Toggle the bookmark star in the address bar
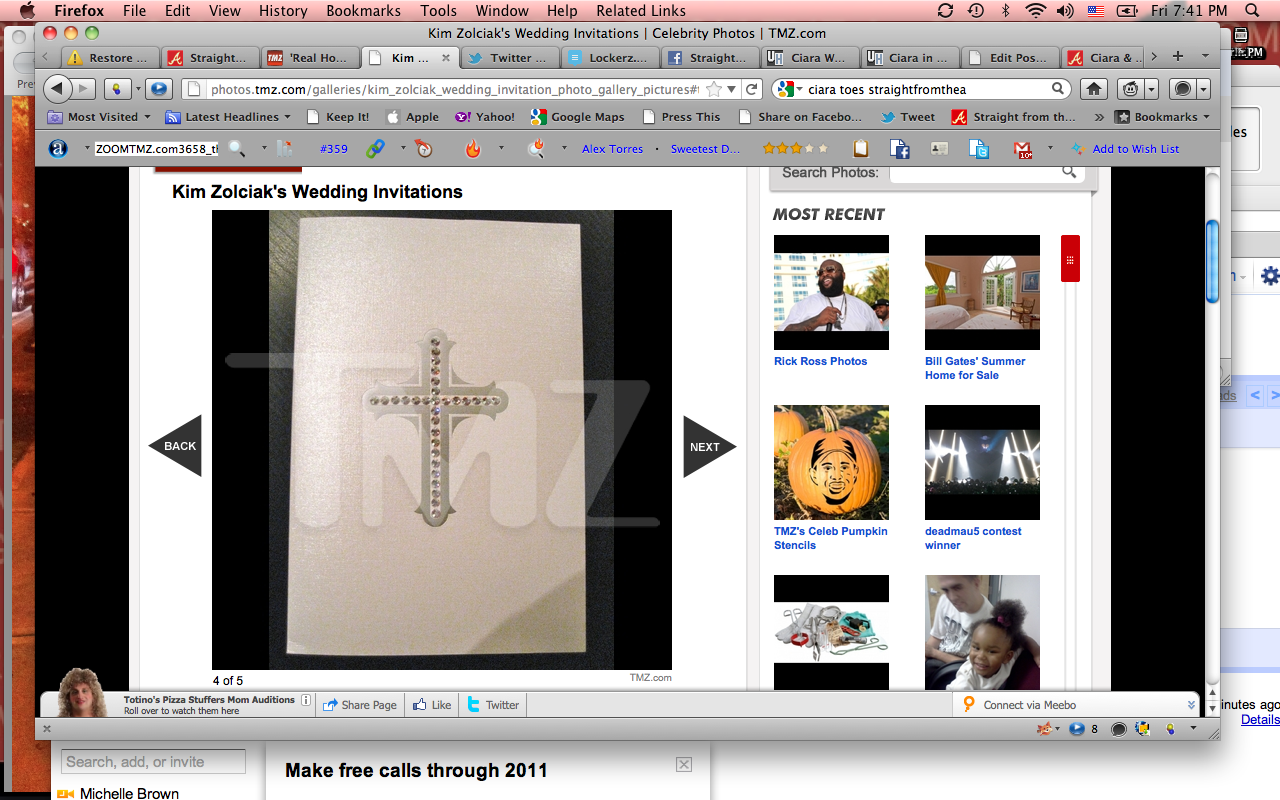 coord(713,89)
